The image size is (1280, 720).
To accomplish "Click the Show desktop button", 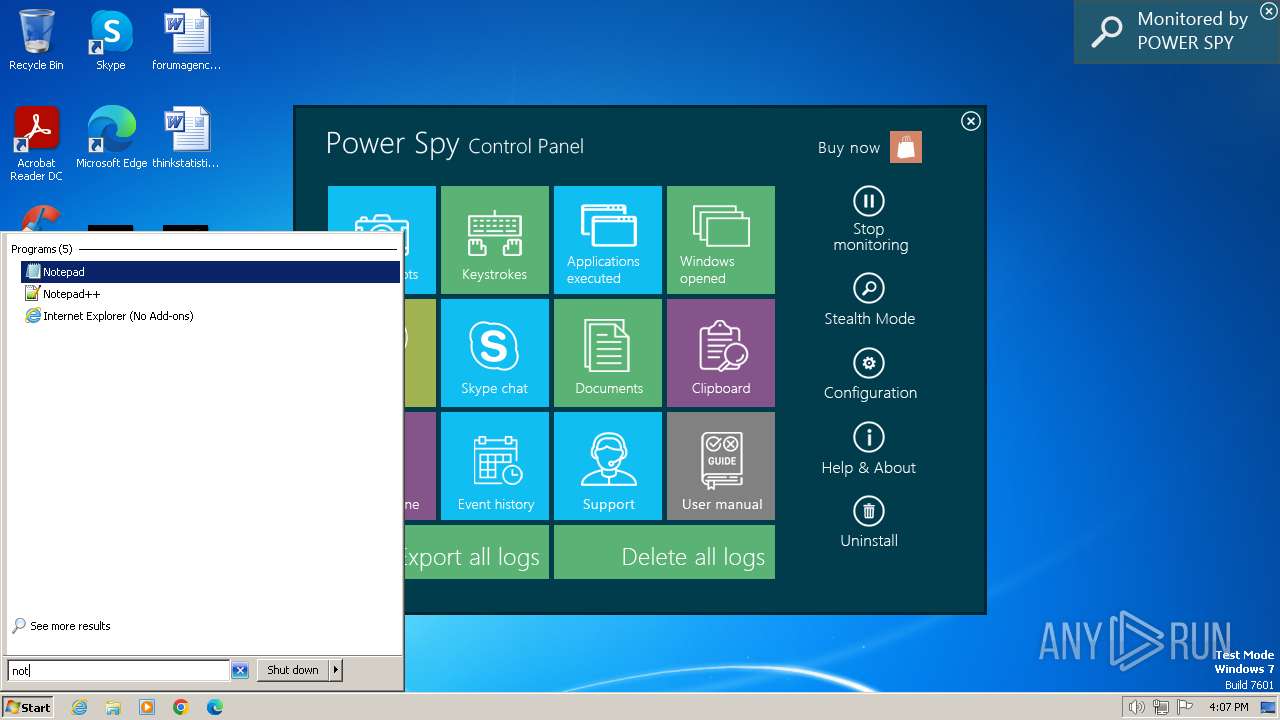I will pos(1268,707).
